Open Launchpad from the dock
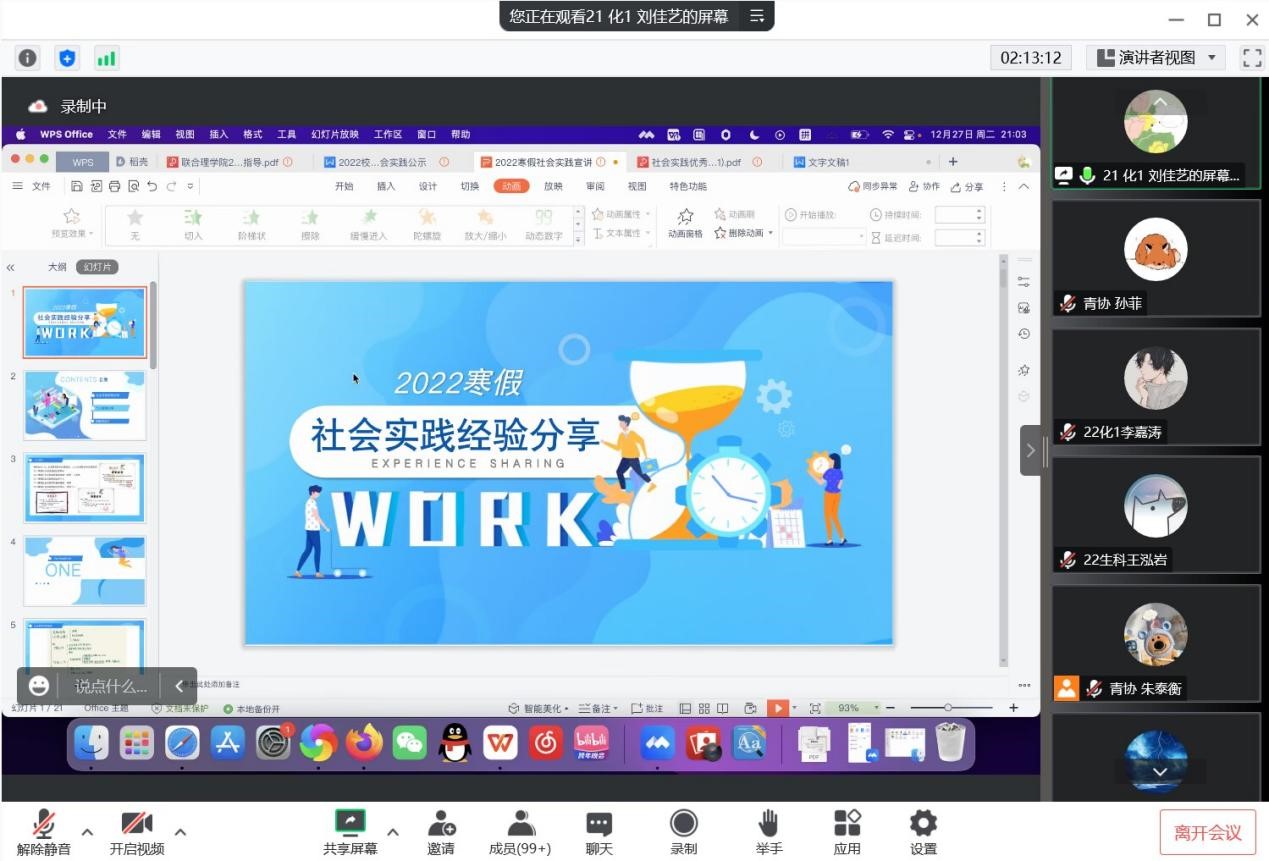1269x861 pixels. (137, 743)
